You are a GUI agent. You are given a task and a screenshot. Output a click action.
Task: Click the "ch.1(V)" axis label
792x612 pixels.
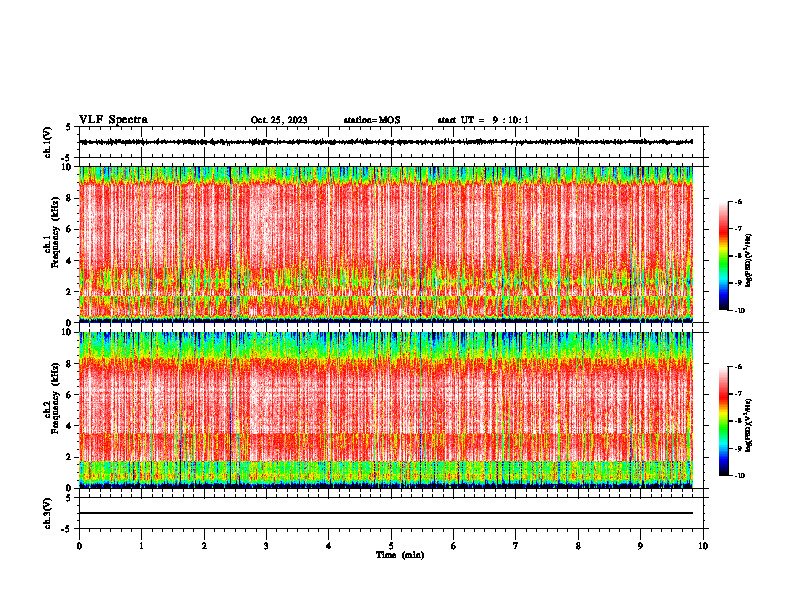tap(48, 142)
